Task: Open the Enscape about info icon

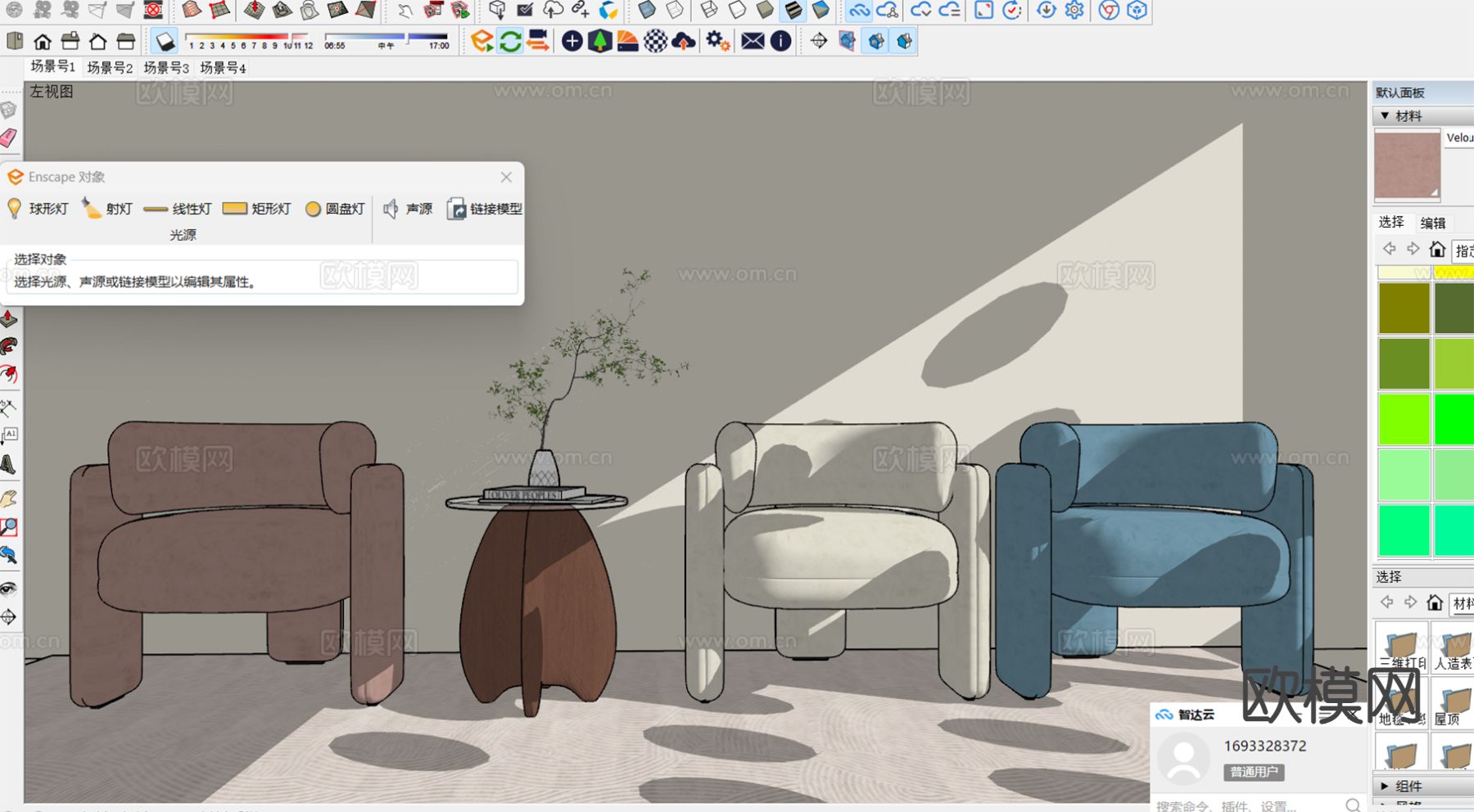Action: pos(781,41)
